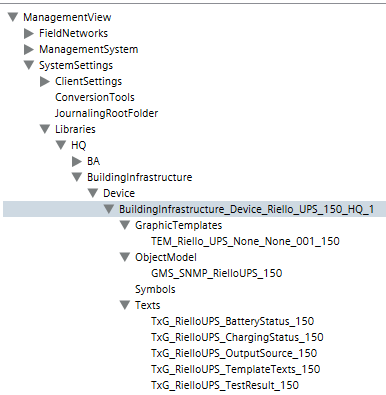The width and height of the screenshot is (386, 395).
Task: Collapse the BuildingInfrastructure node
Action: pos(77,177)
